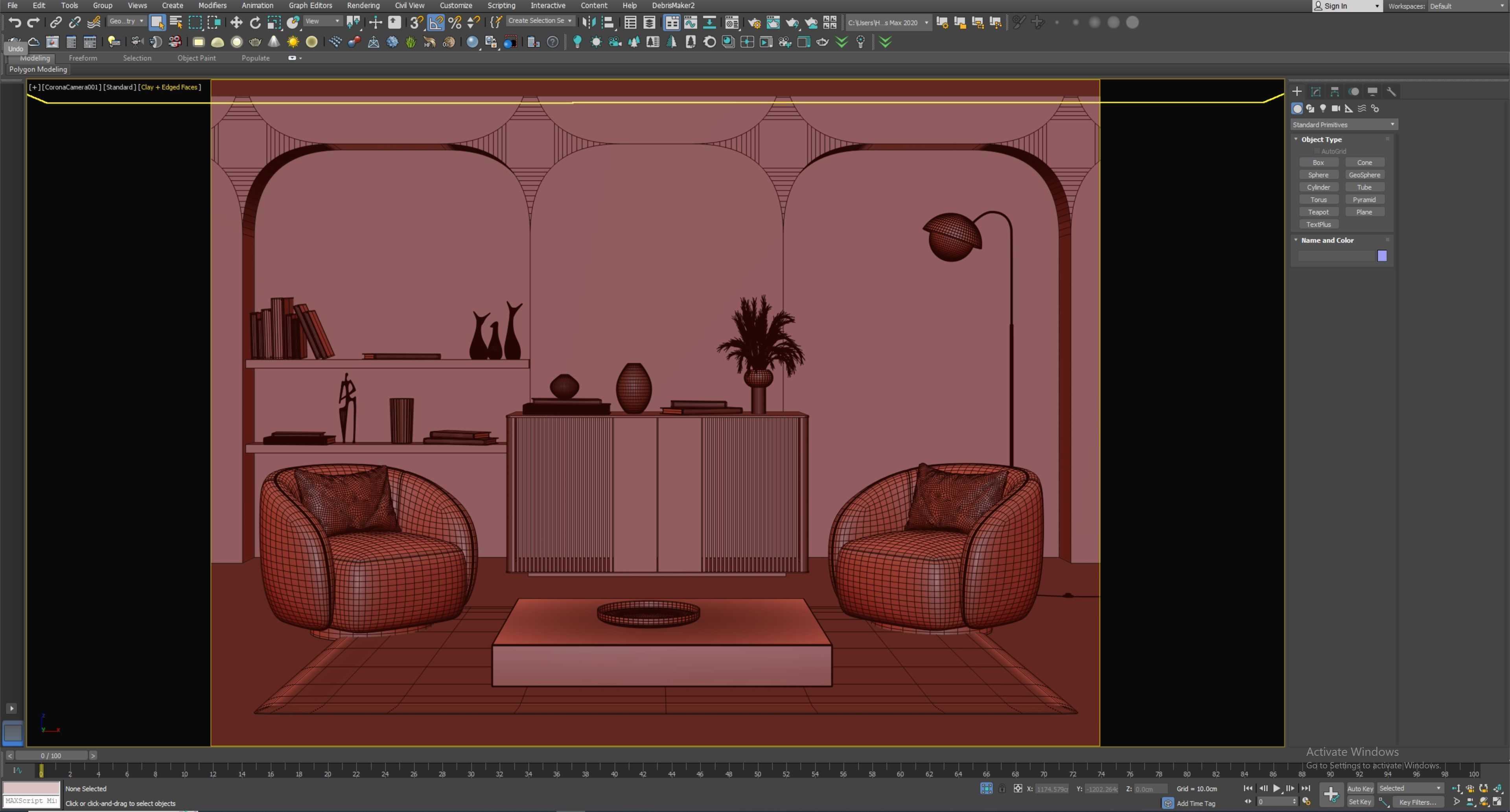The height and width of the screenshot is (812, 1510).
Task: Open Rendered Frame Window icon
Action: pyautogui.click(x=773, y=22)
